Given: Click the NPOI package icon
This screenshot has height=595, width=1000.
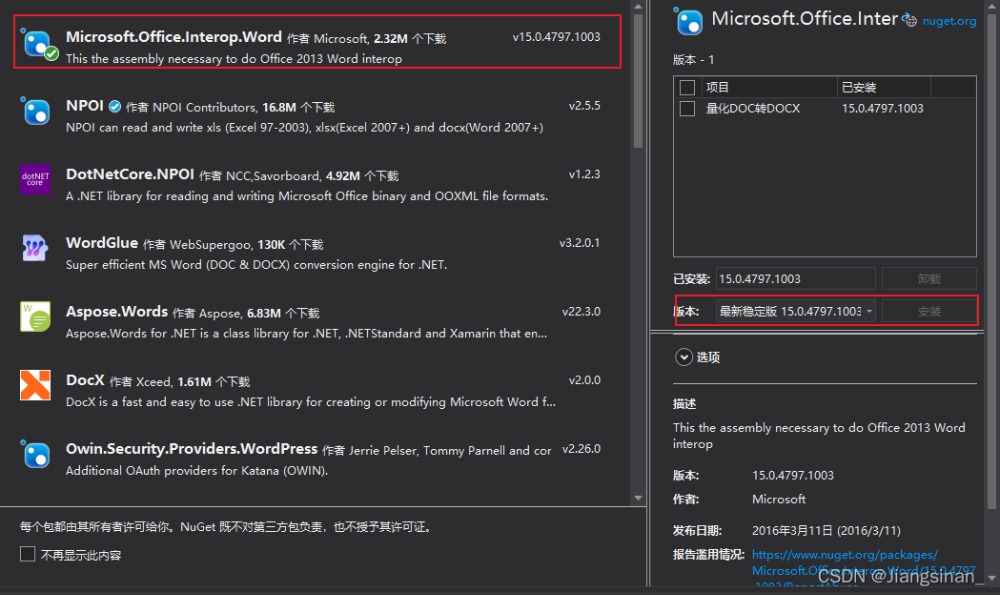Looking at the screenshot, I should coord(36,111).
